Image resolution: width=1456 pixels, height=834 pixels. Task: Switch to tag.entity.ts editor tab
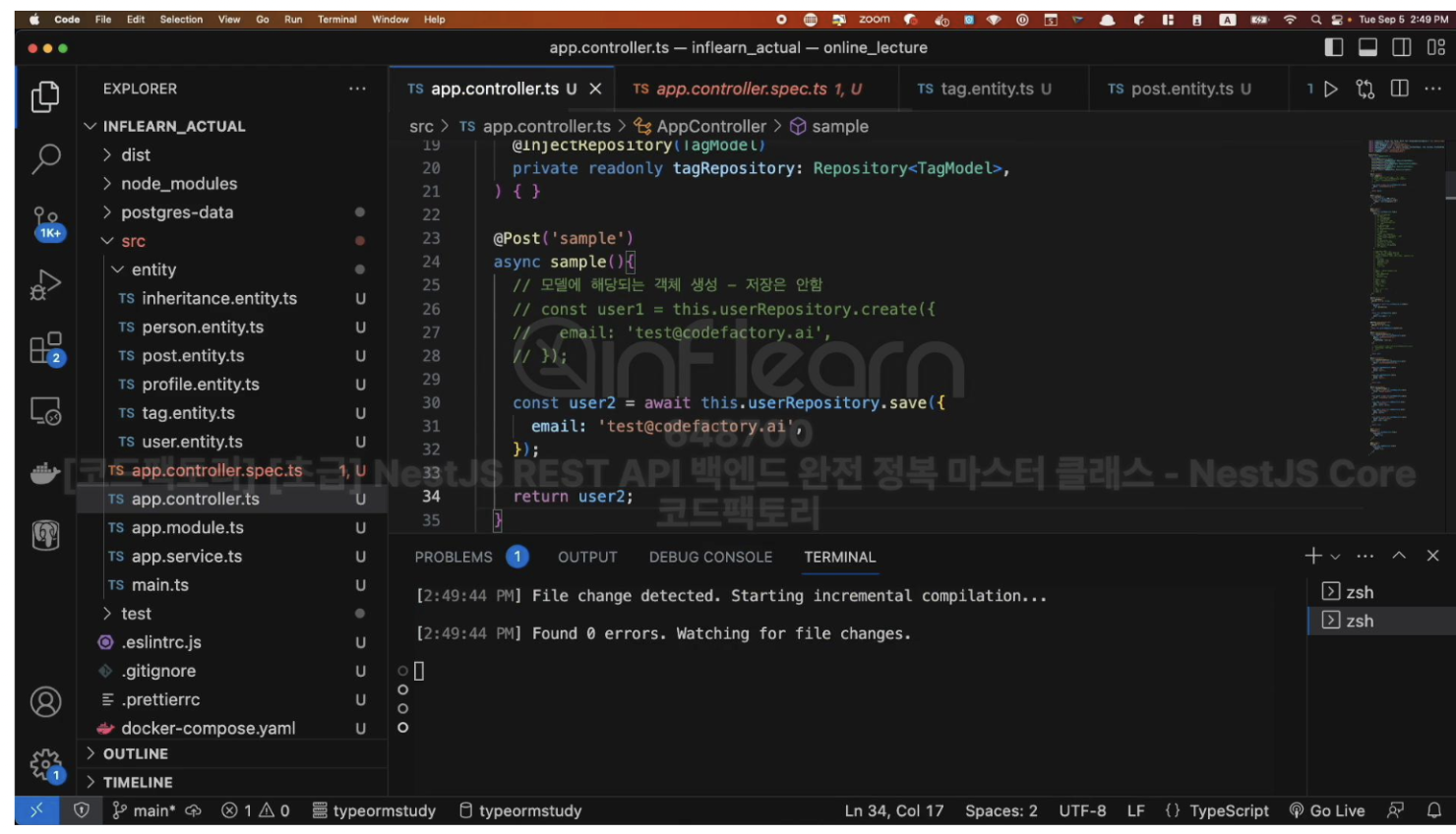click(994, 89)
